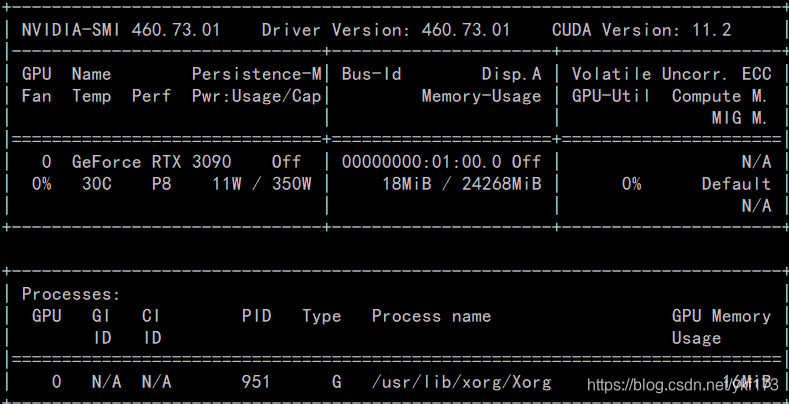Click the "N/A" under CI ID

156,381
